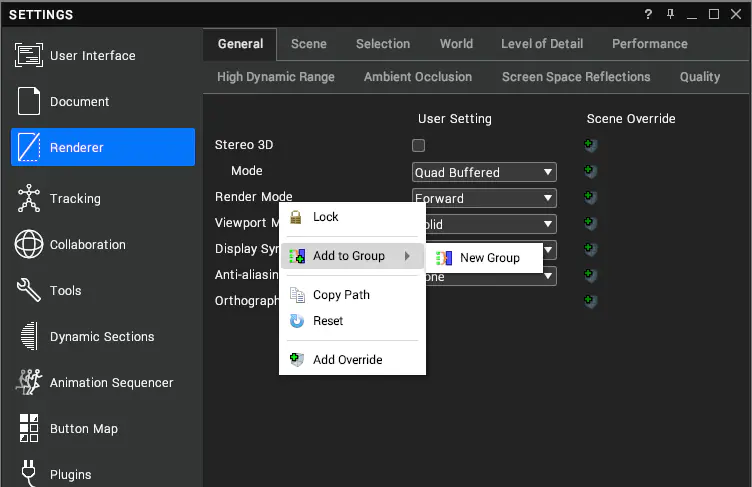
Task: Expand the Add to Group submenu
Action: click(x=352, y=256)
